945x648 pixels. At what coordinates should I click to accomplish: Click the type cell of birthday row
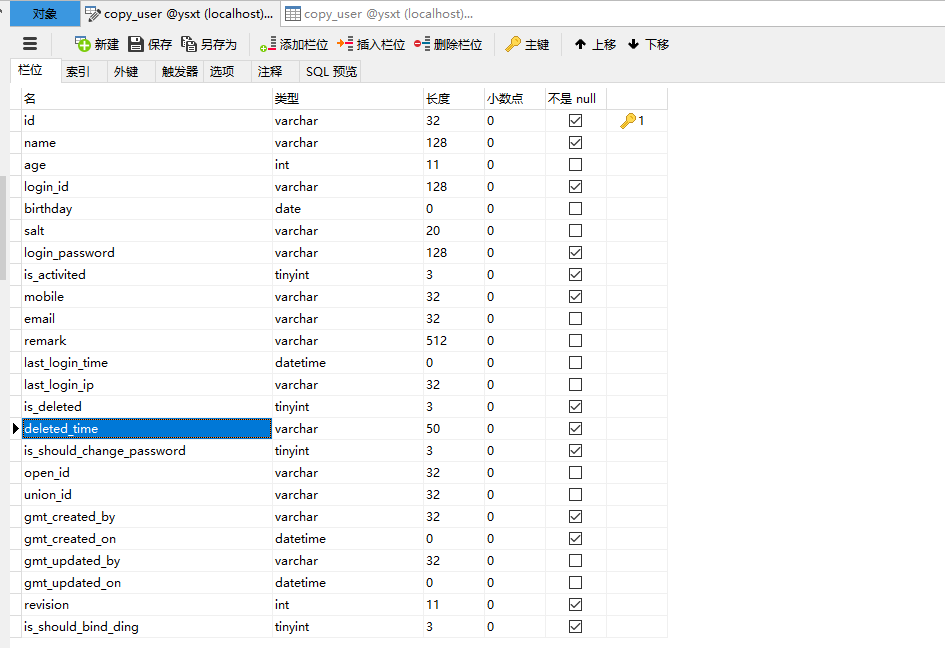pos(348,209)
